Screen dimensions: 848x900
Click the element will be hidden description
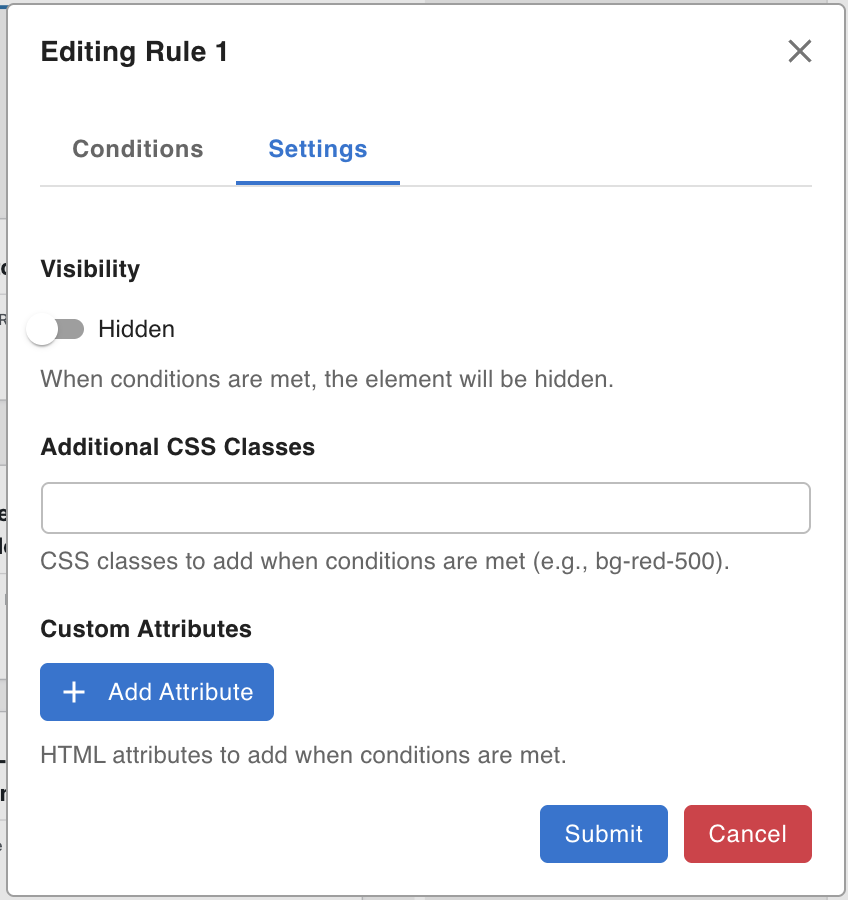pyautogui.click(x=326, y=380)
